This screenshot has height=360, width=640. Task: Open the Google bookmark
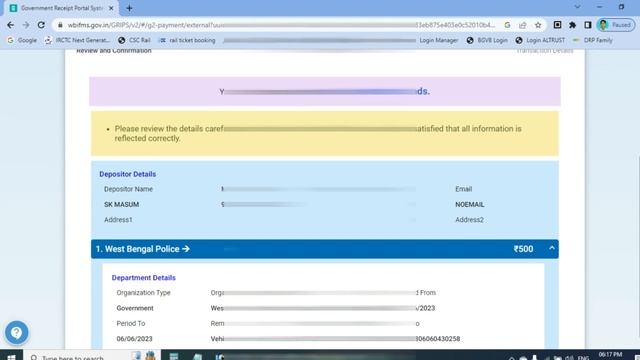22,40
